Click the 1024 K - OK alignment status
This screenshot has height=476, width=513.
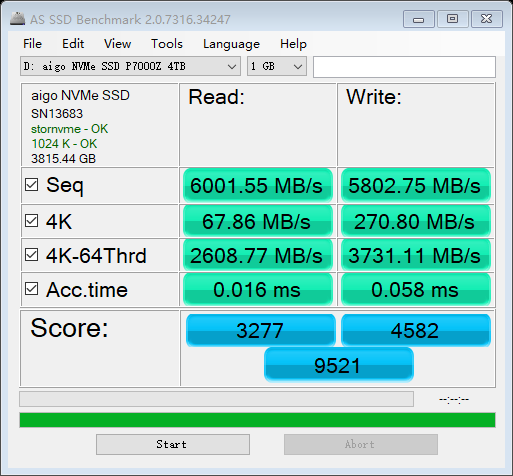[64, 144]
